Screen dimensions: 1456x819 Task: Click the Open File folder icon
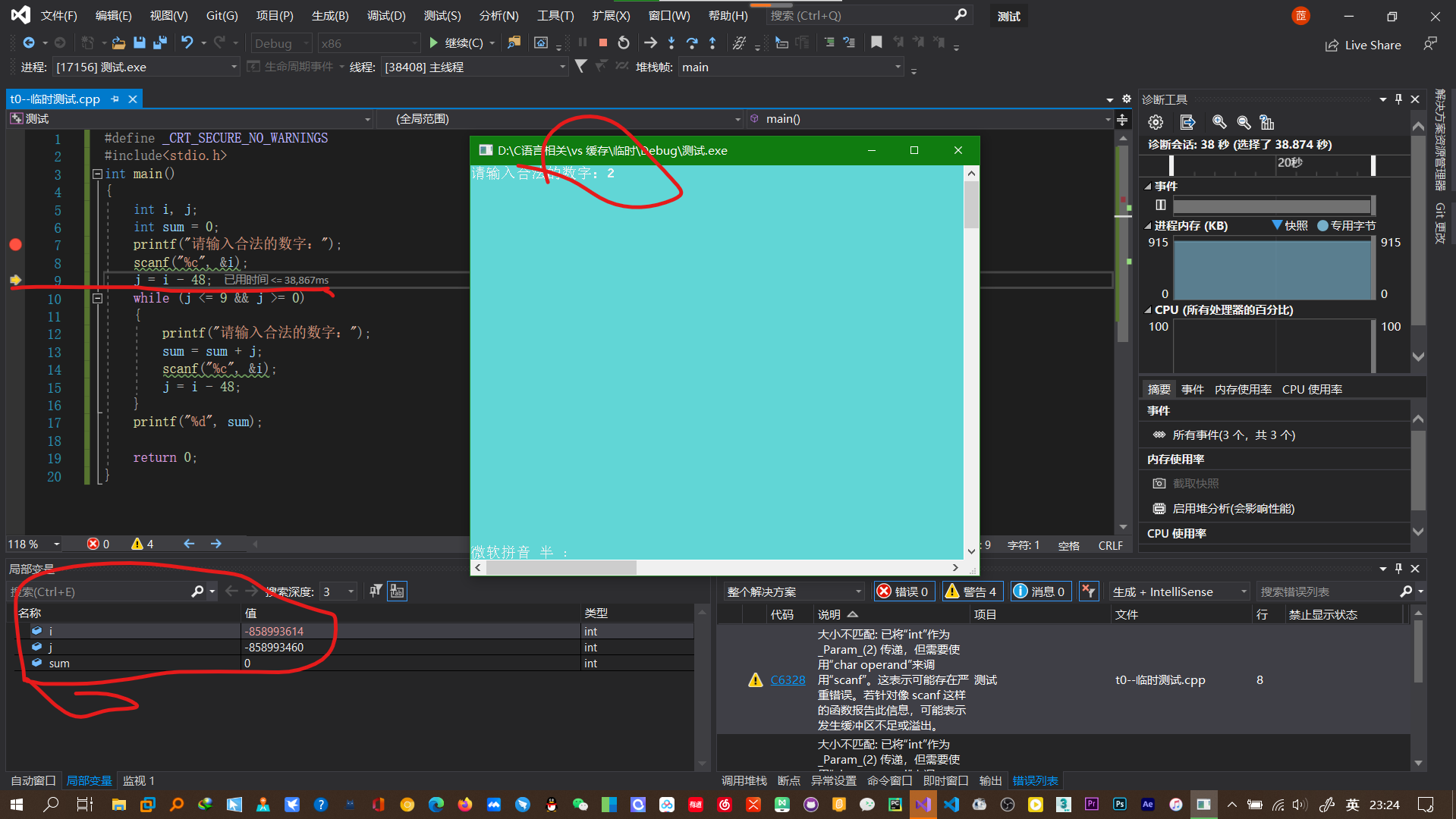(118, 43)
